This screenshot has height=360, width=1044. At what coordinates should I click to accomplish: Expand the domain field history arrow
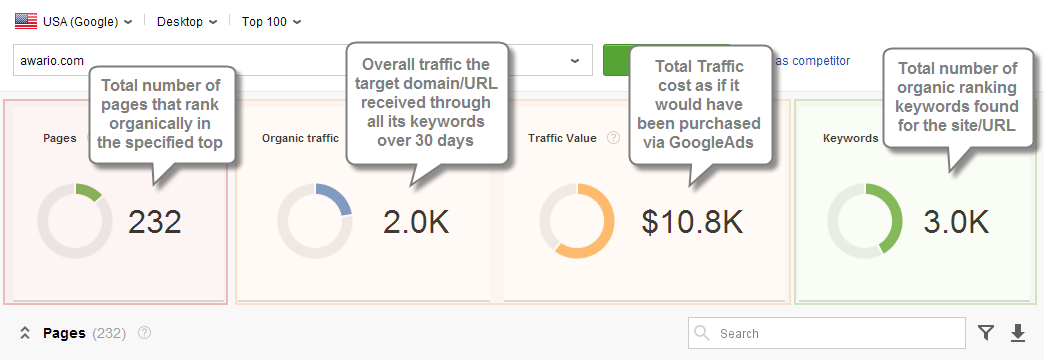pos(575,61)
